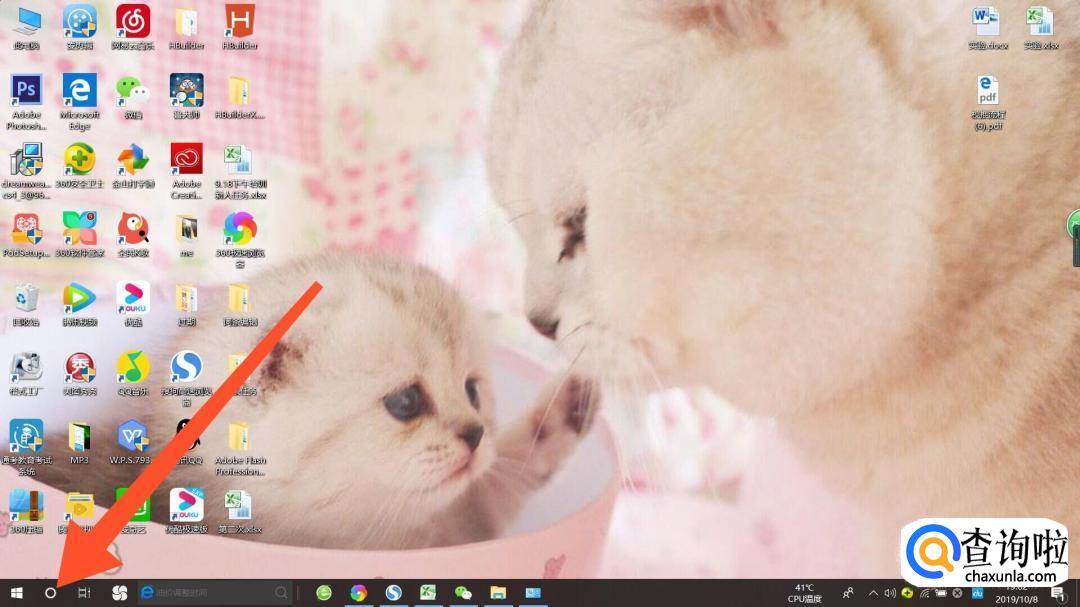1080x607 pixels.
Task: Select the Microsoft Edge shortcut
Action: [x=79, y=102]
